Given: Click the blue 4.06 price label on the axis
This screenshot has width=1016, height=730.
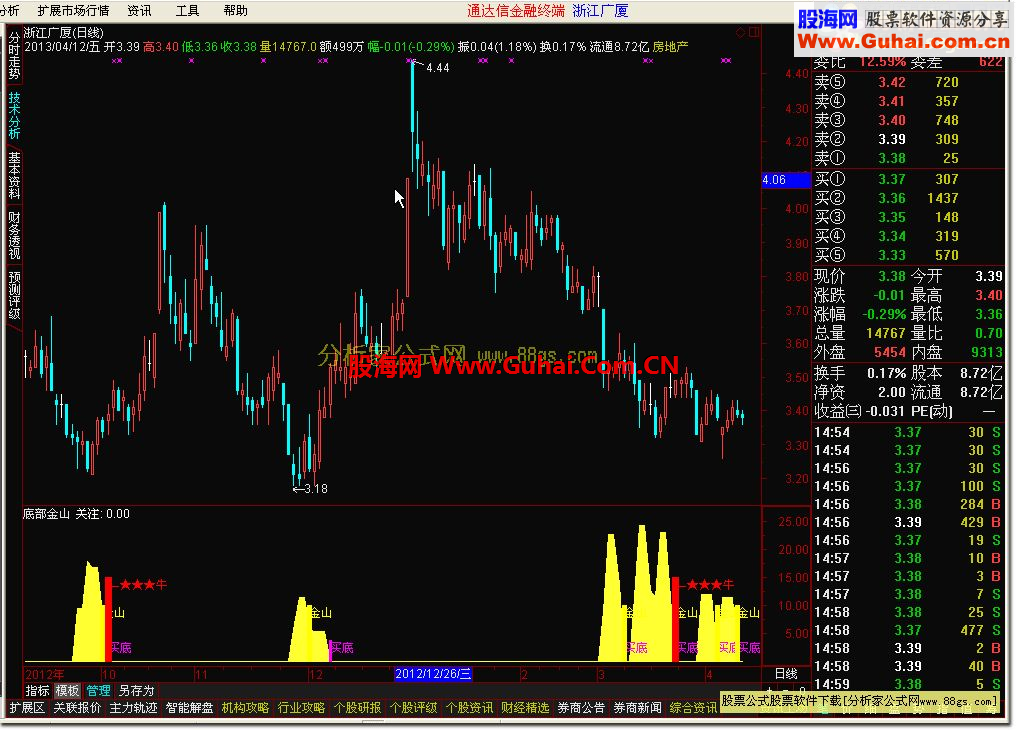Looking at the screenshot, I should (785, 180).
